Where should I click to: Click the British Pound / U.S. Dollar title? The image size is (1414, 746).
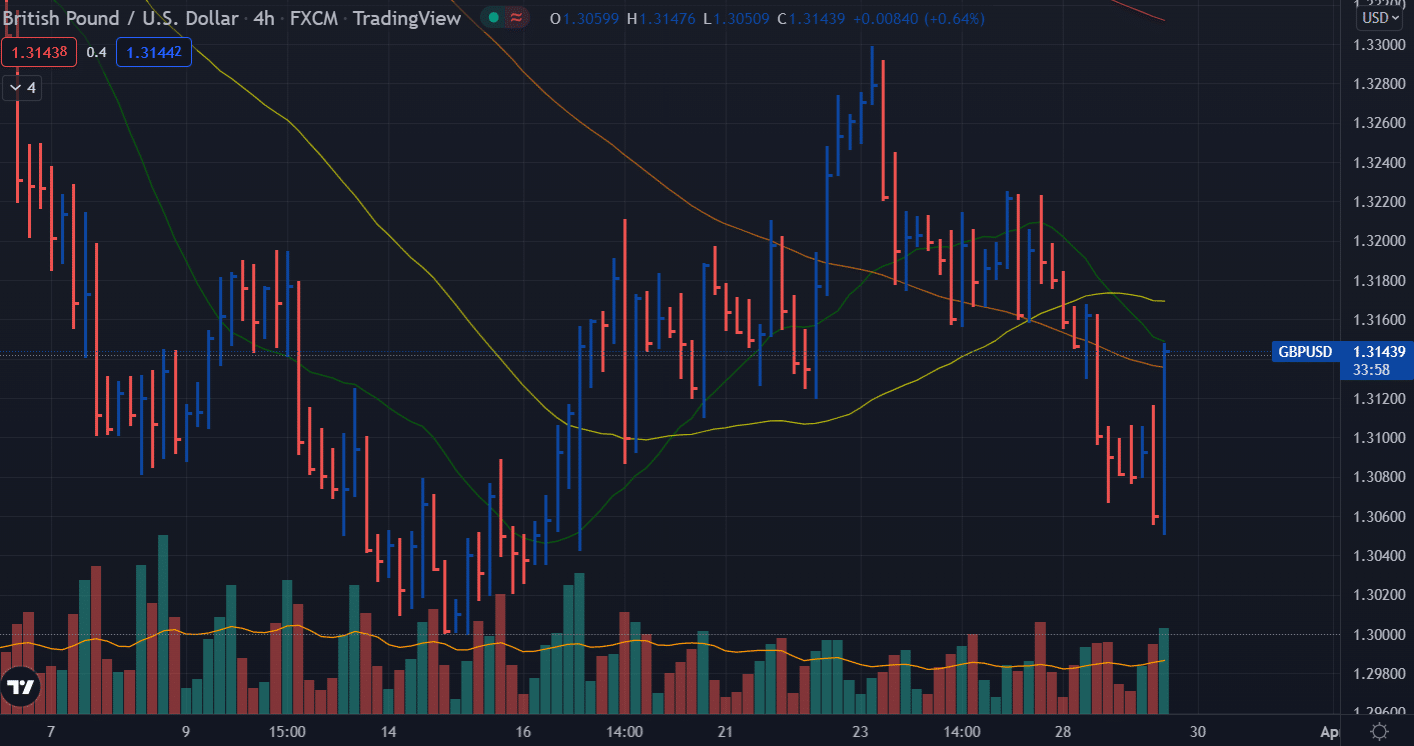[x=120, y=18]
